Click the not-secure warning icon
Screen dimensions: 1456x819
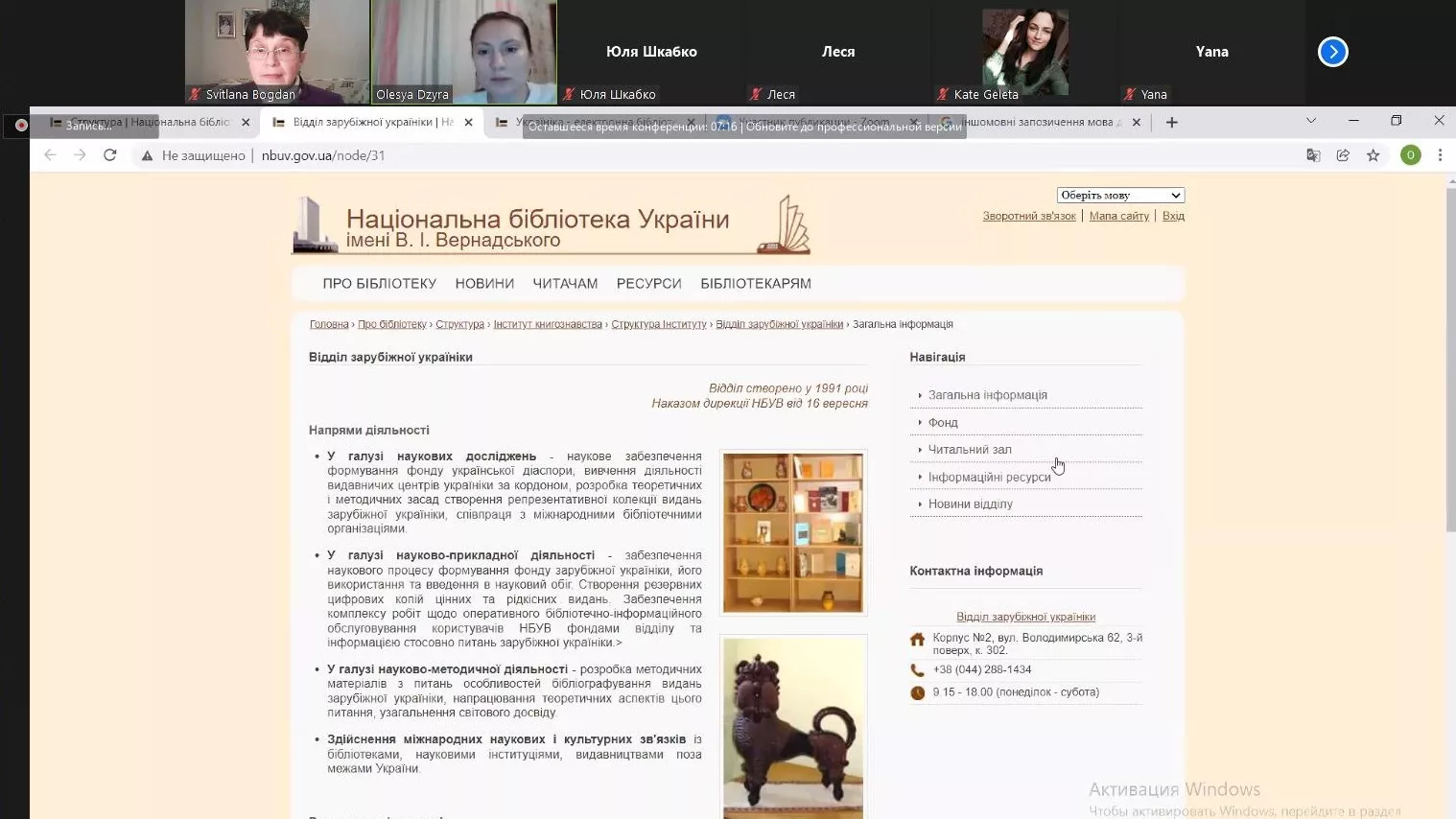tap(147, 155)
